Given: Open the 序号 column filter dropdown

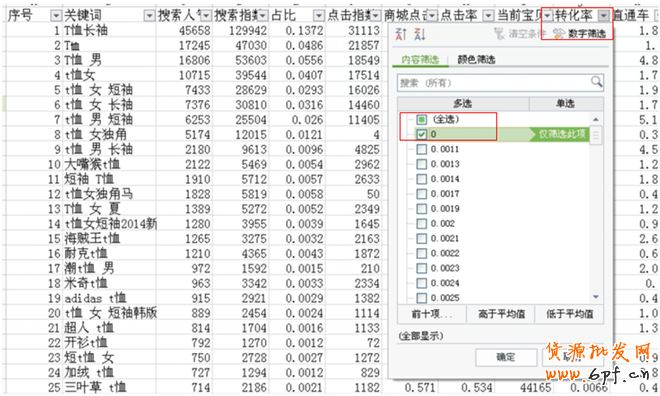Looking at the screenshot, I should pyautogui.click(x=56, y=16).
